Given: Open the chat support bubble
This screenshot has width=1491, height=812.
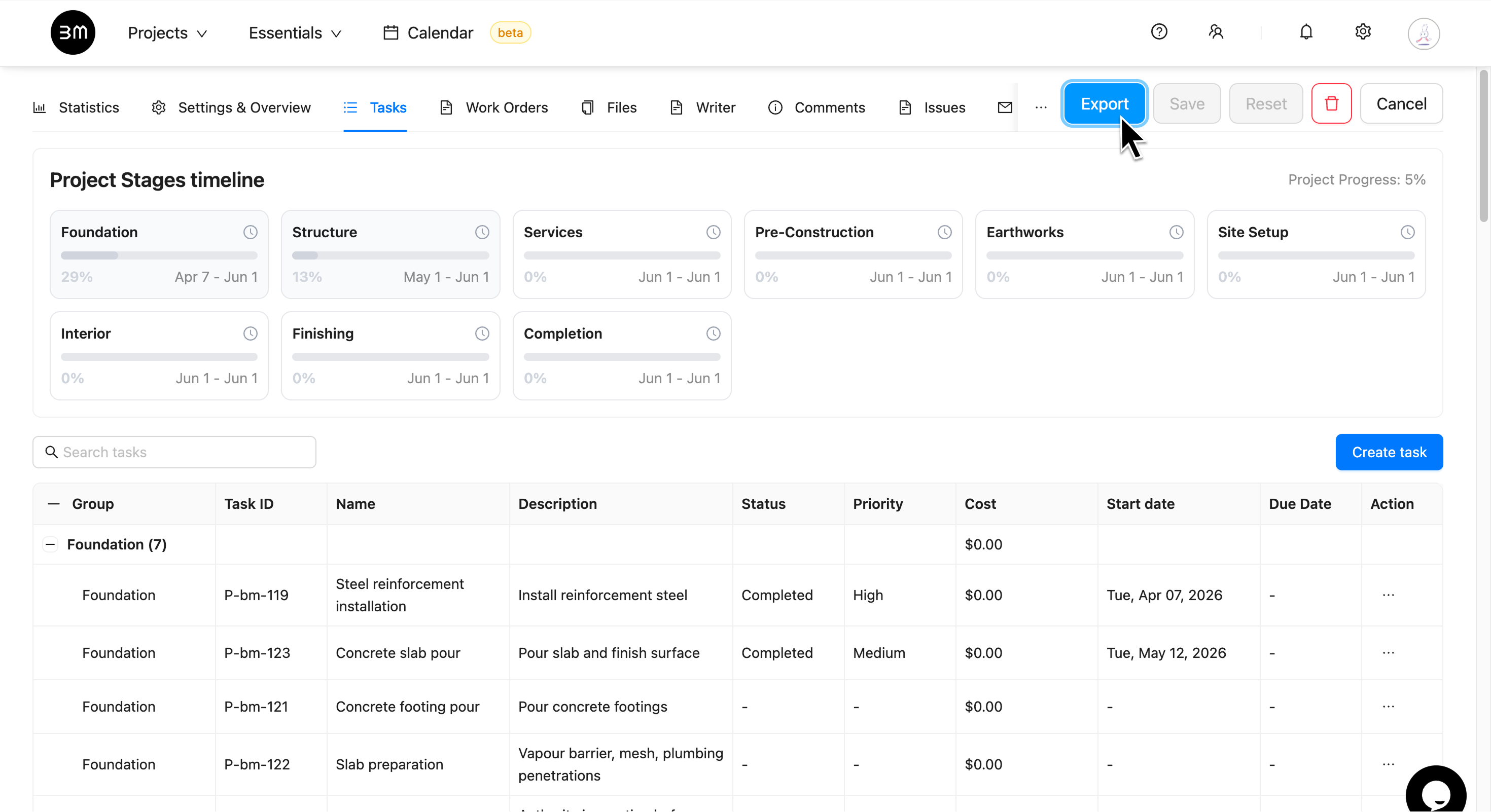Looking at the screenshot, I should (1435, 791).
